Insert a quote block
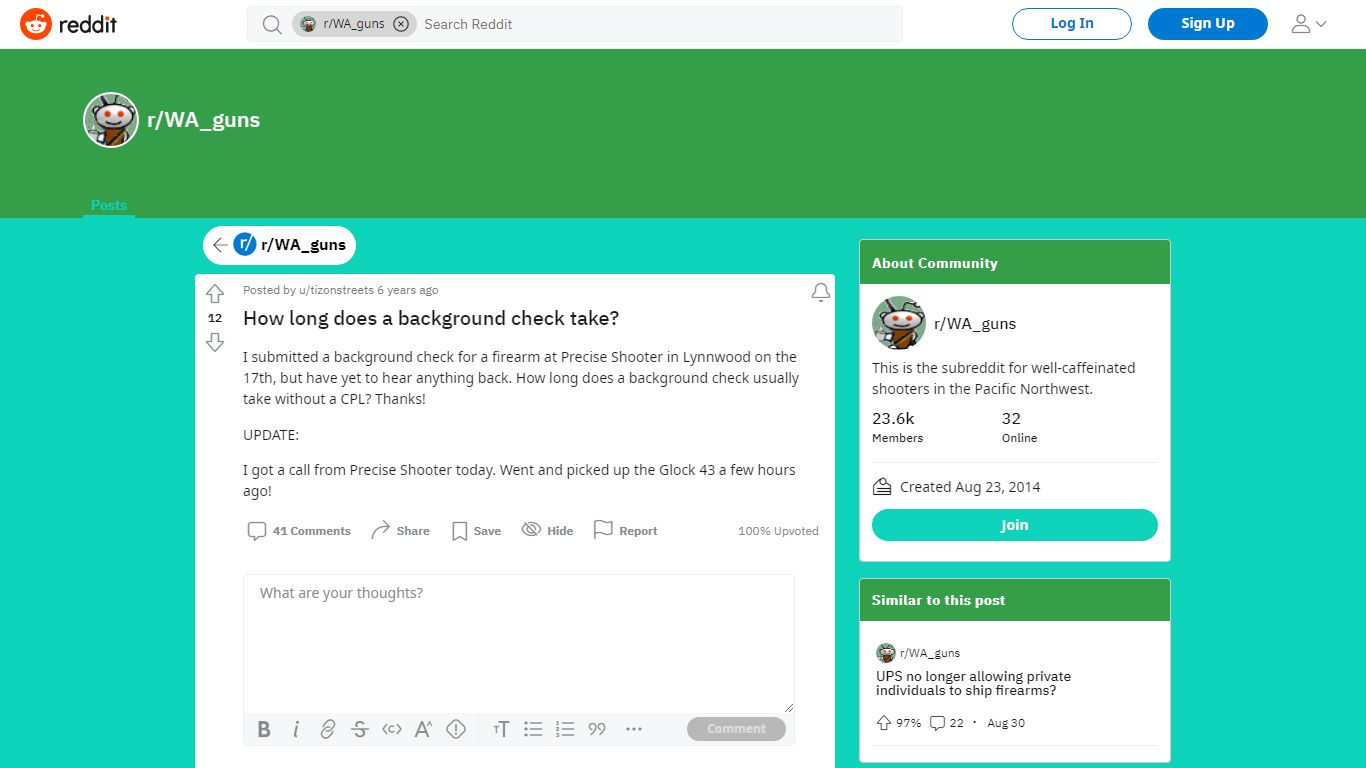 (597, 729)
